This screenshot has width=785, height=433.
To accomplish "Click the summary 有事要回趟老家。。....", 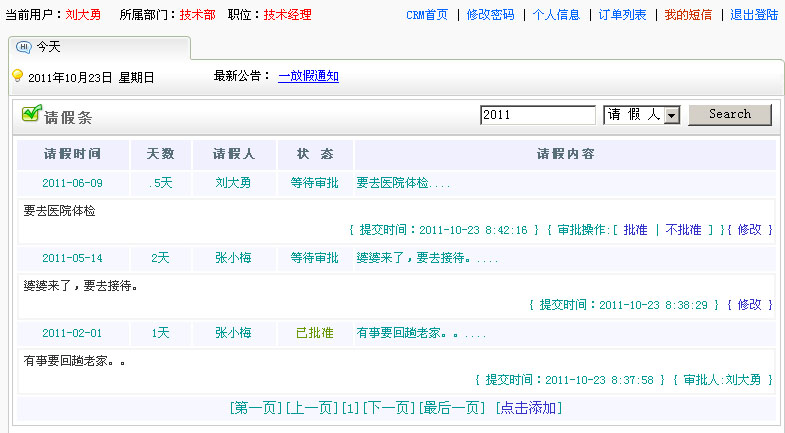I will [x=421, y=333].
